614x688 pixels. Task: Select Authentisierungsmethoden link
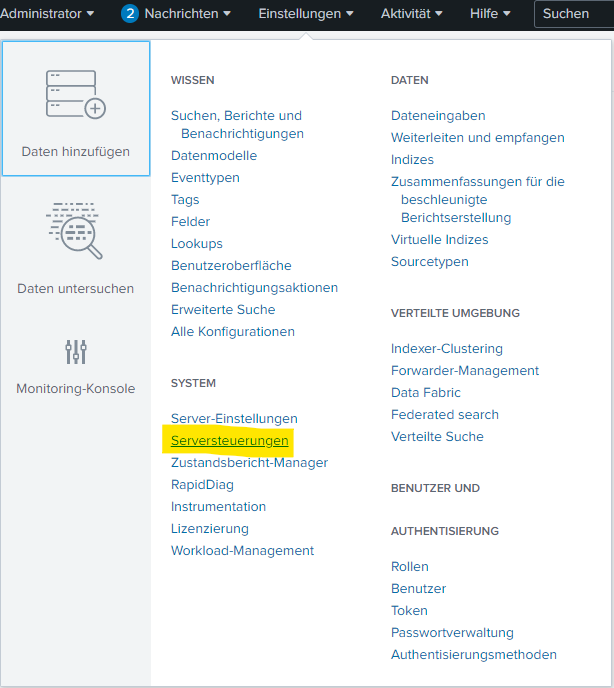coord(474,655)
